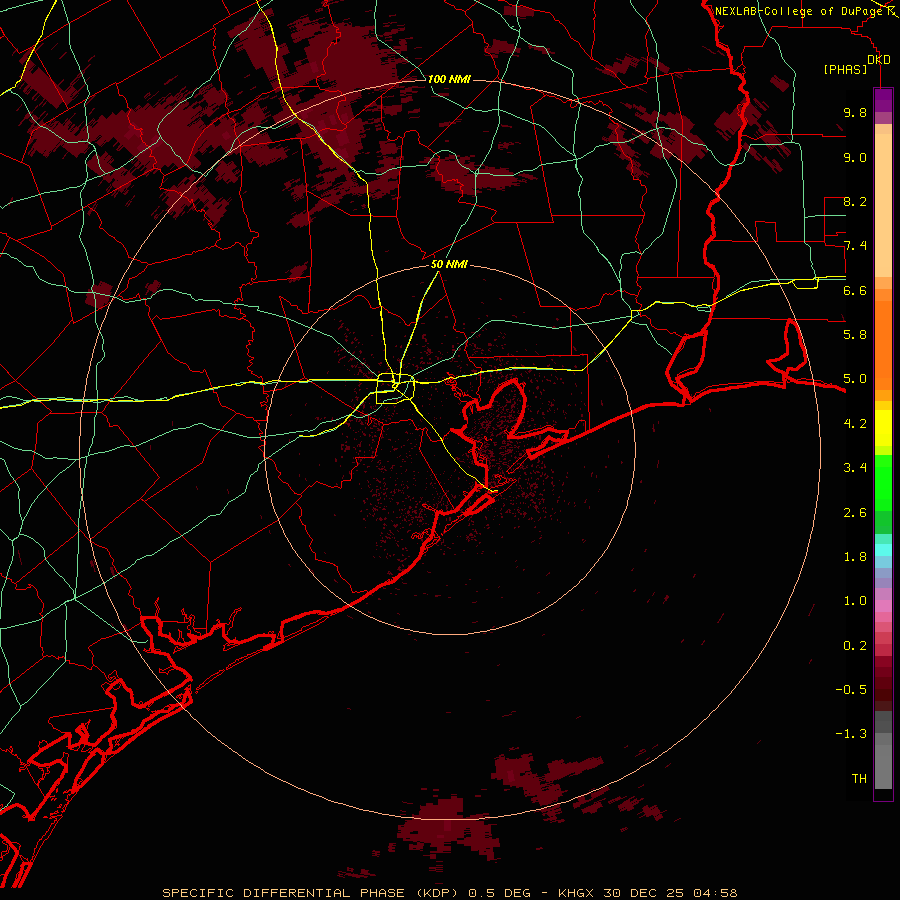Pick the bright orange color bar segment

[883, 344]
